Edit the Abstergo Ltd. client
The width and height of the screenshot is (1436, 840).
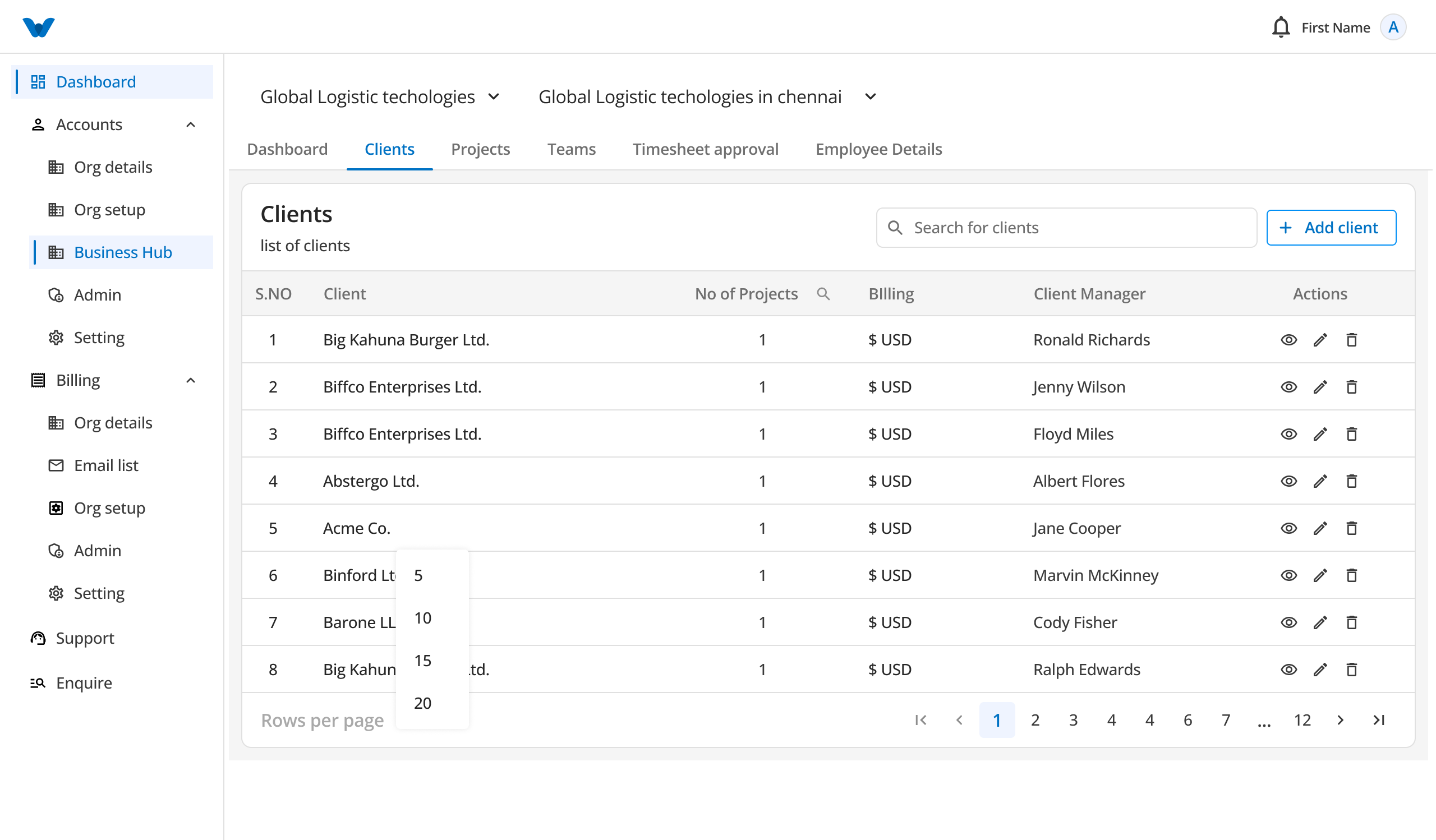(1320, 481)
